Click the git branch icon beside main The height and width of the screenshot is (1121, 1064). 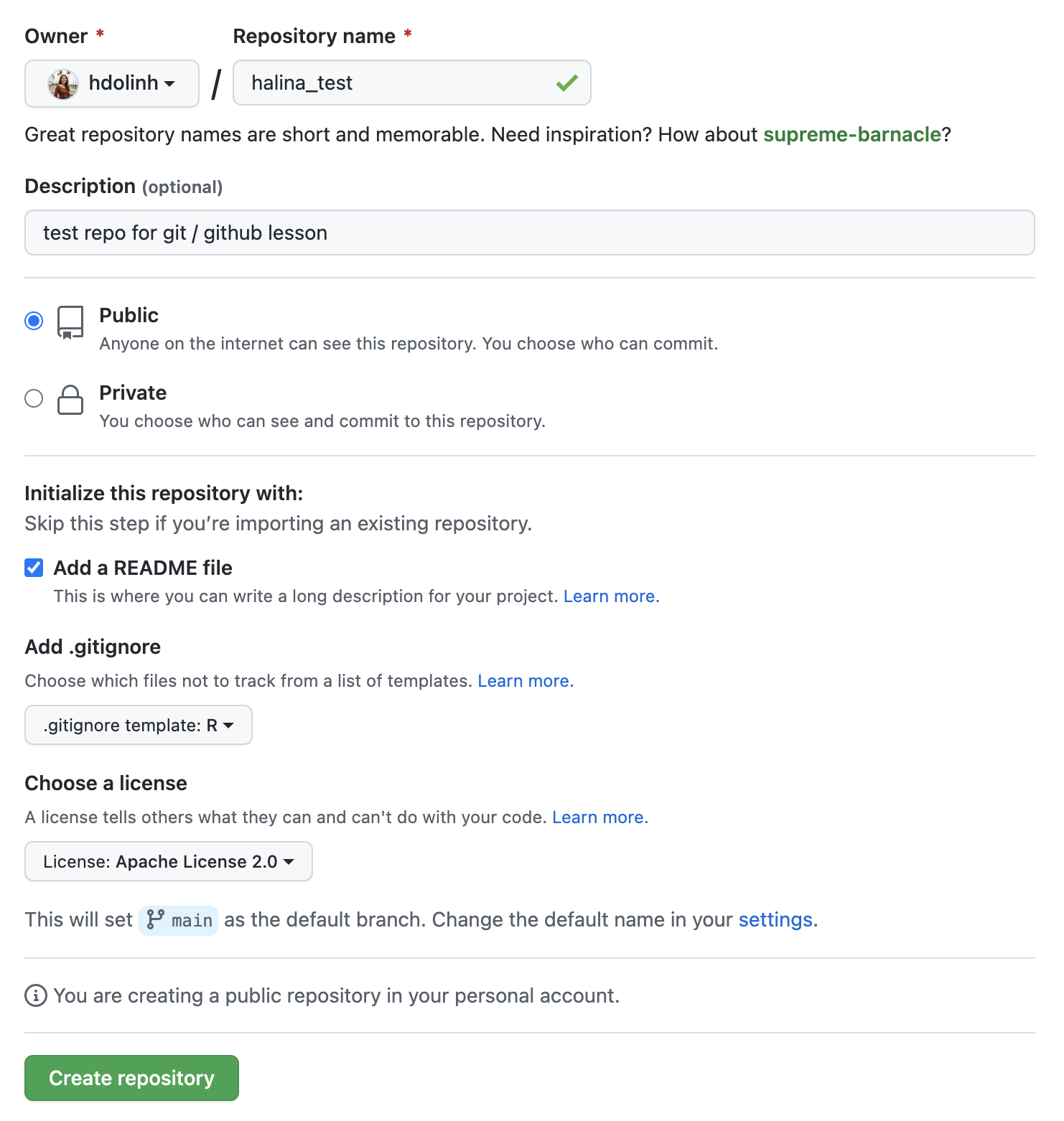(x=155, y=919)
